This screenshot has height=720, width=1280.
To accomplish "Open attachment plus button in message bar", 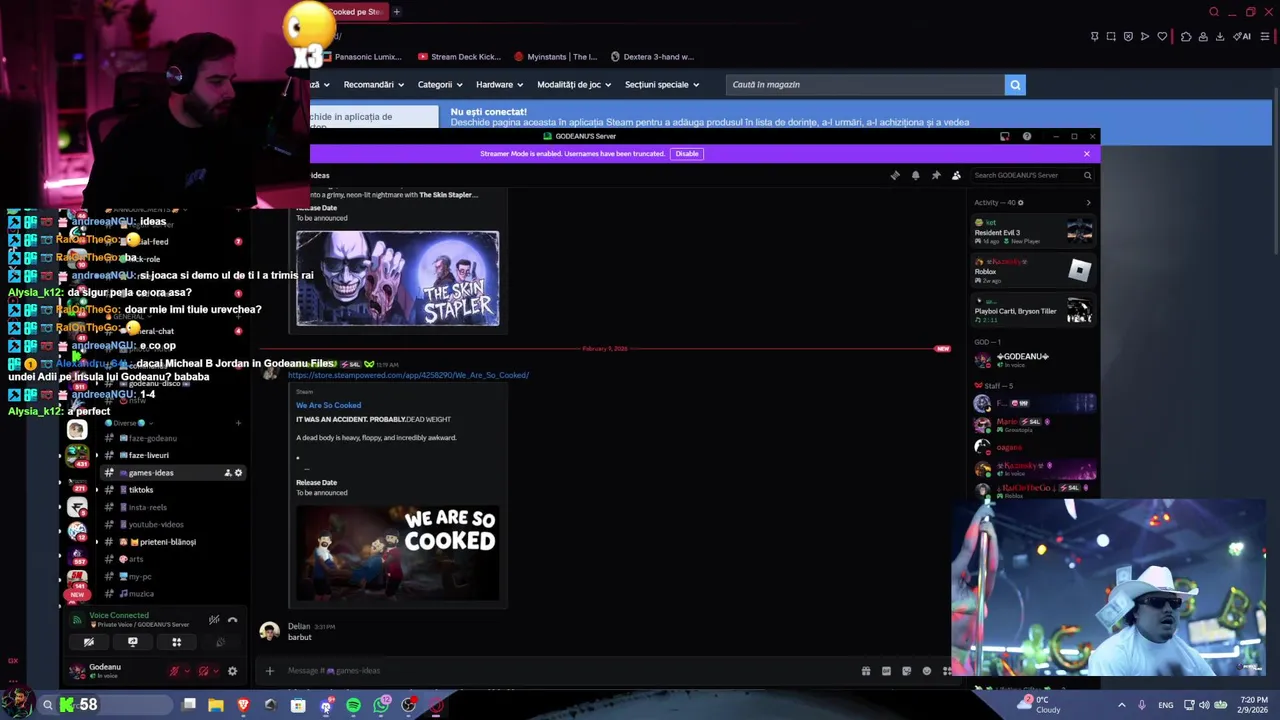I will pyautogui.click(x=269, y=670).
